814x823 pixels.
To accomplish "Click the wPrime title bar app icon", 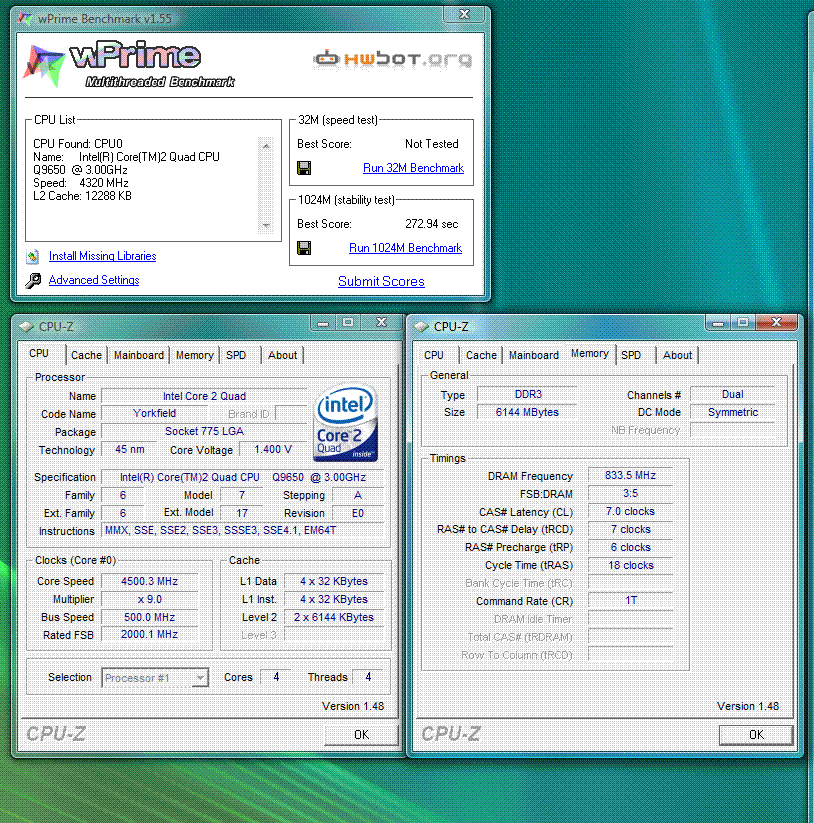I will pyautogui.click(x=25, y=19).
